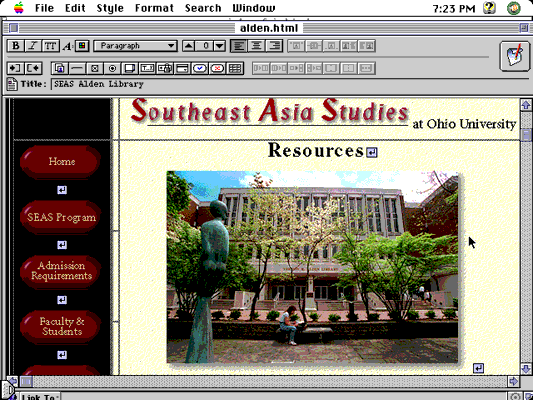The height and width of the screenshot is (400, 533).
Task: Click the alden.html window title bar
Action: point(269,28)
